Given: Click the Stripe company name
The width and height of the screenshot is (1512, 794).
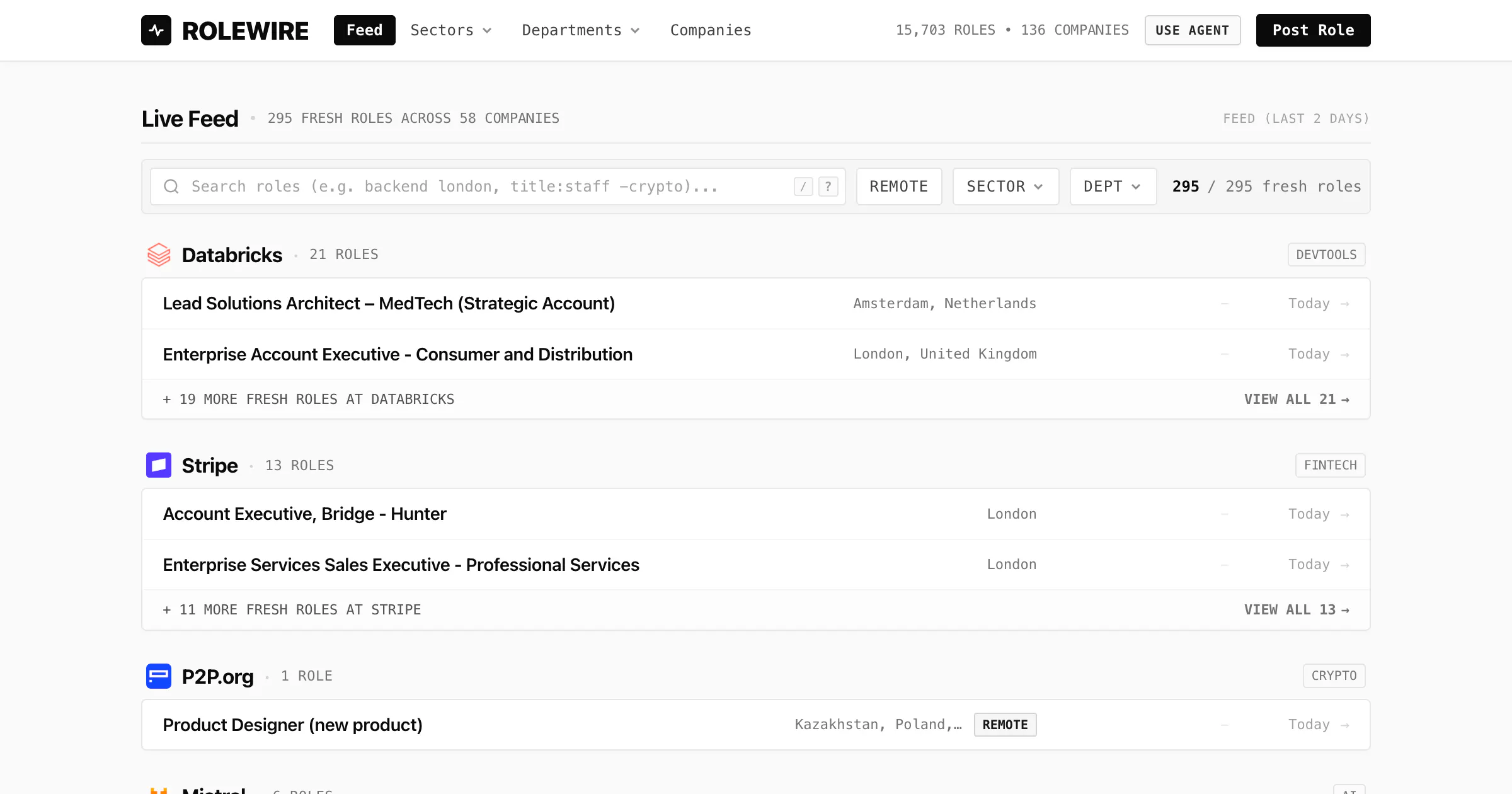Looking at the screenshot, I should [210, 466].
